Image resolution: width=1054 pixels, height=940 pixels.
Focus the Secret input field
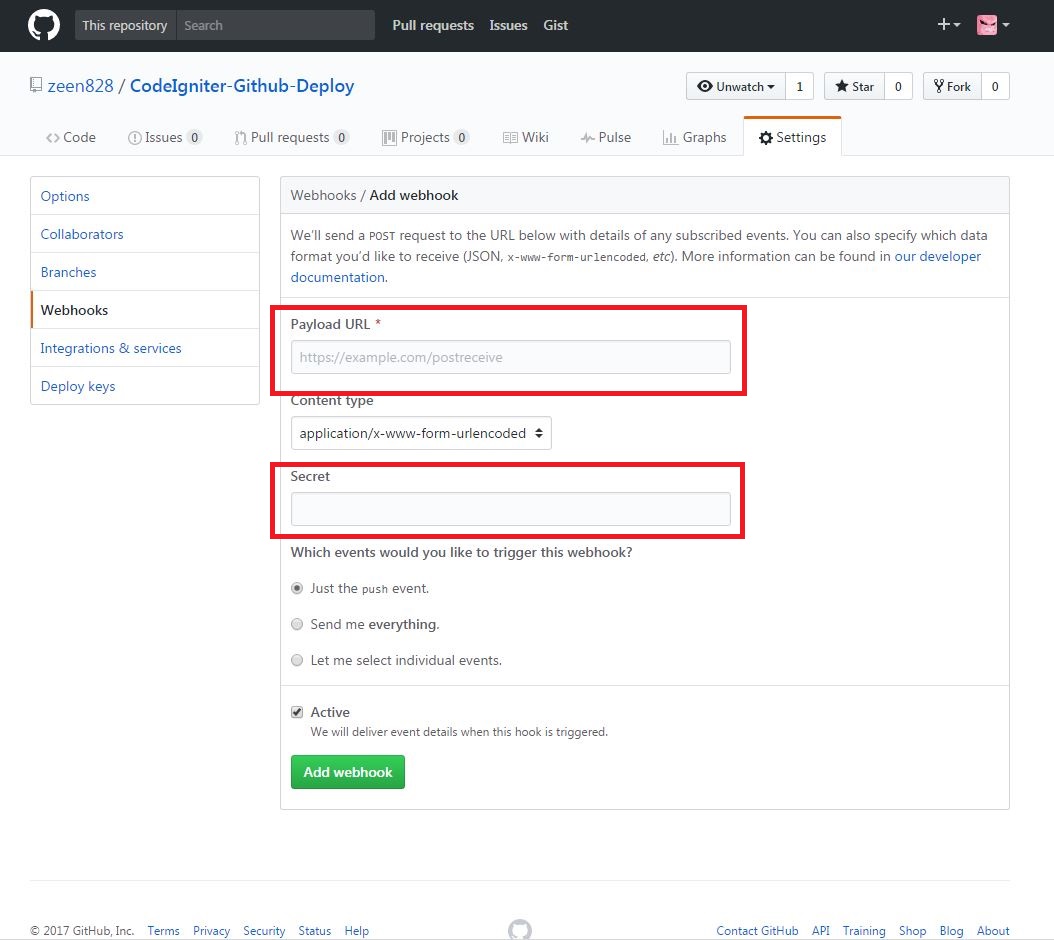510,509
